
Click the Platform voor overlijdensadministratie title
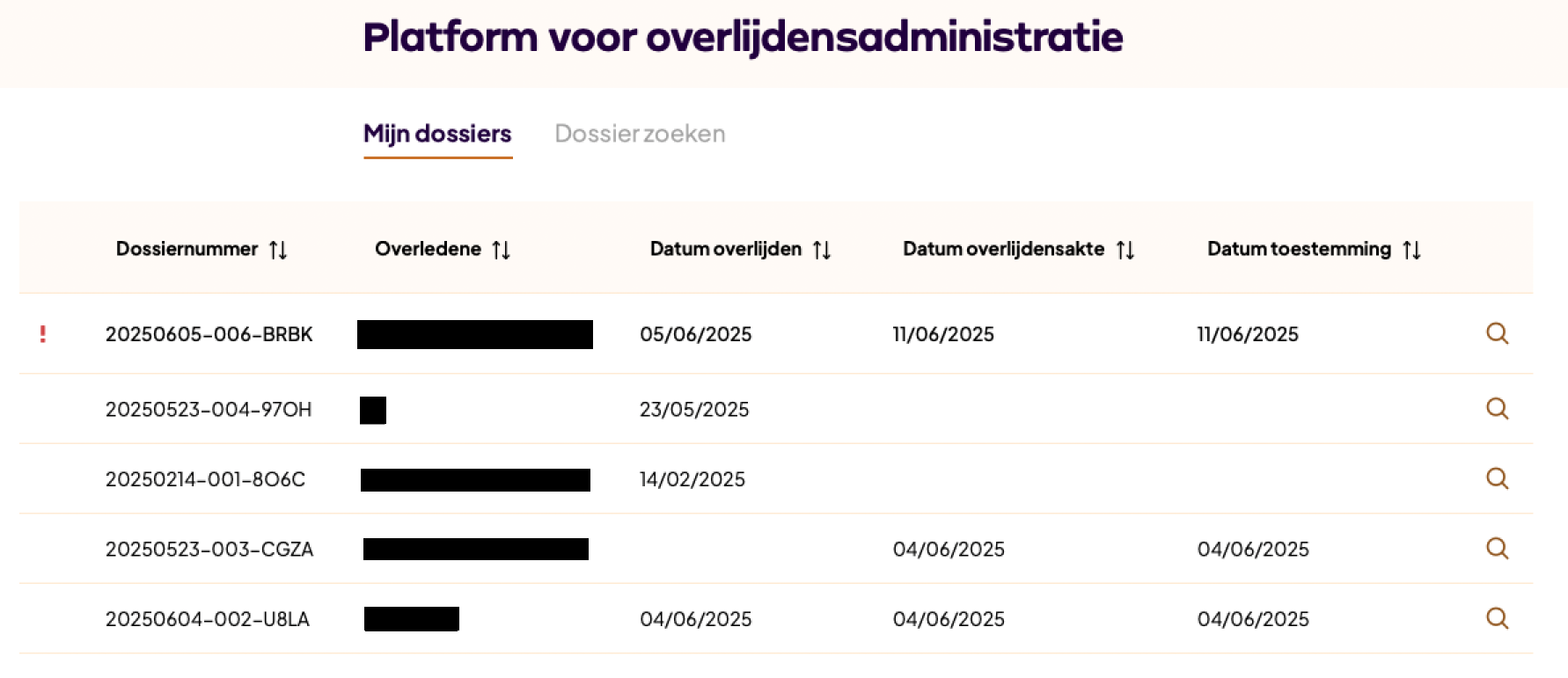click(x=743, y=37)
